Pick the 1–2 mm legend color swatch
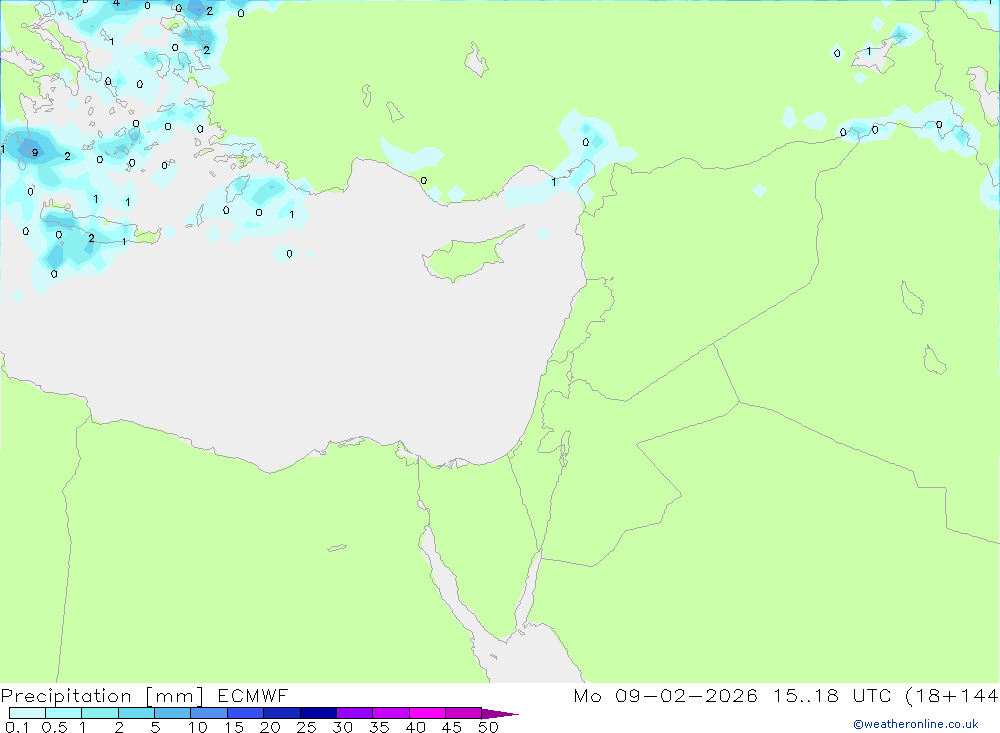 pyautogui.click(x=100, y=713)
